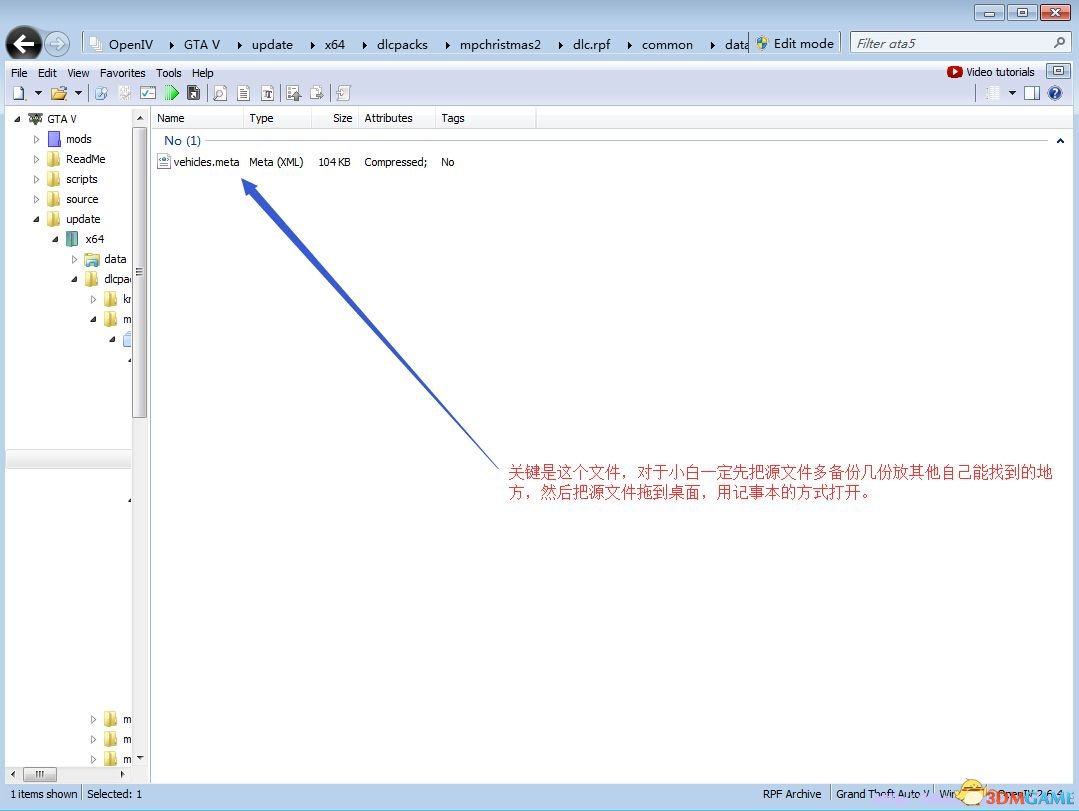Click the forward navigation arrow
Screen dimensions: 1079x811
click(57, 44)
